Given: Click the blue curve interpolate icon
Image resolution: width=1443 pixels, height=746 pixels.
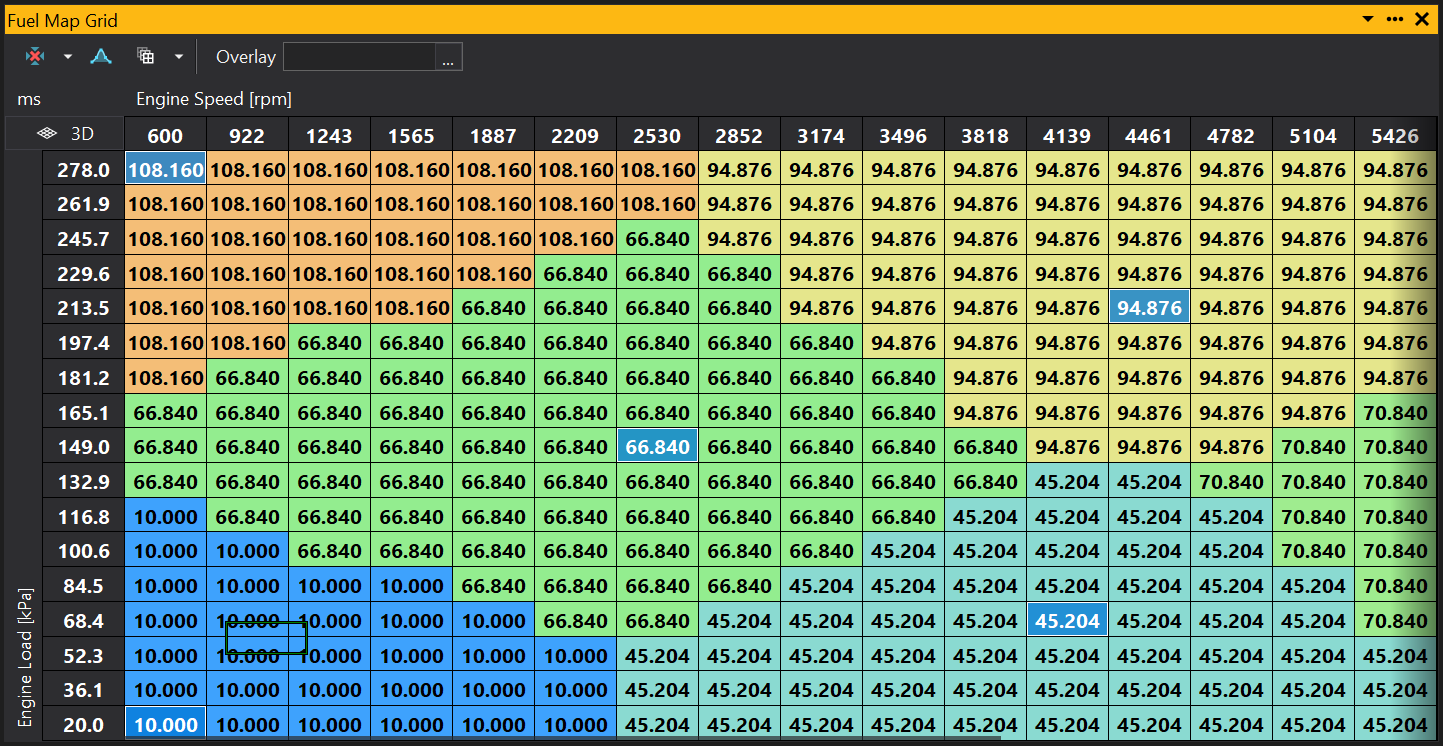Looking at the screenshot, I should click(x=101, y=57).
